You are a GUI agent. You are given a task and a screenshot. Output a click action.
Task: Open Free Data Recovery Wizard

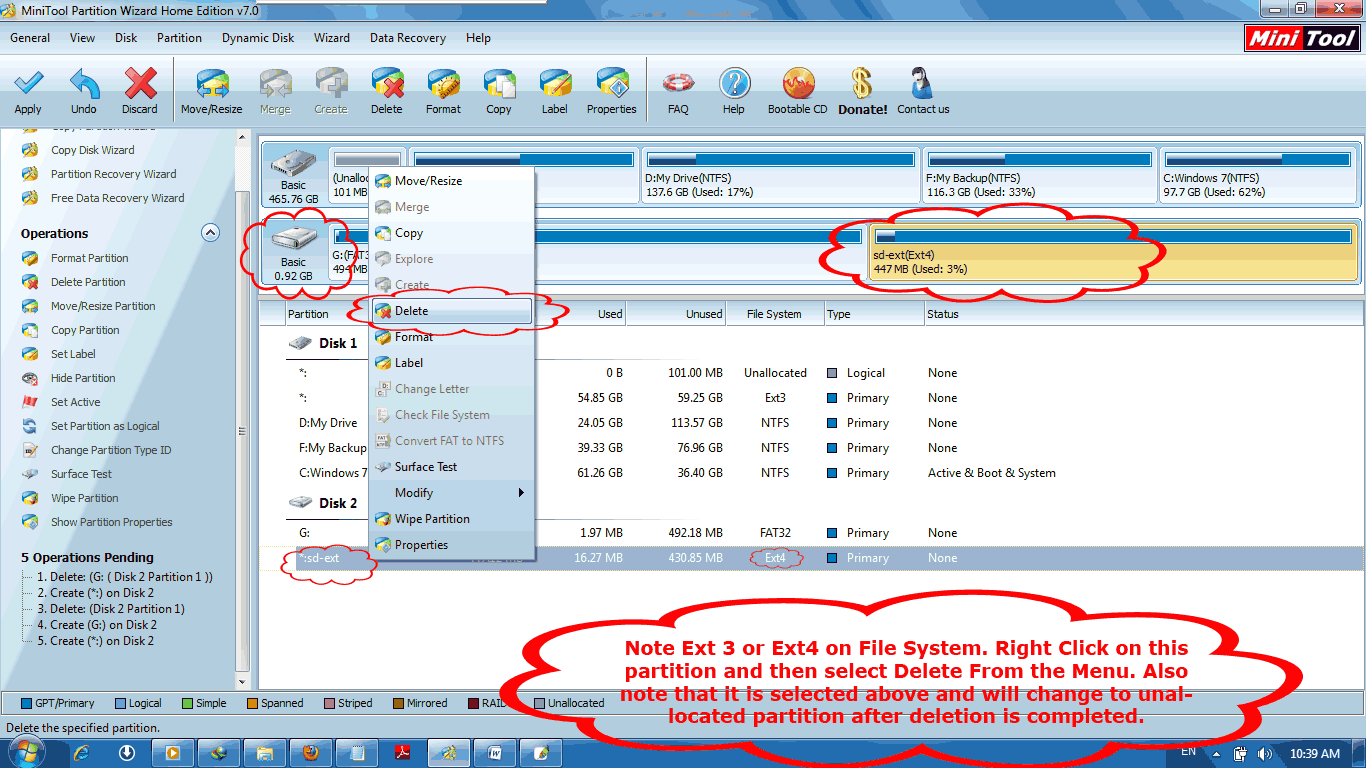(117, 198)
